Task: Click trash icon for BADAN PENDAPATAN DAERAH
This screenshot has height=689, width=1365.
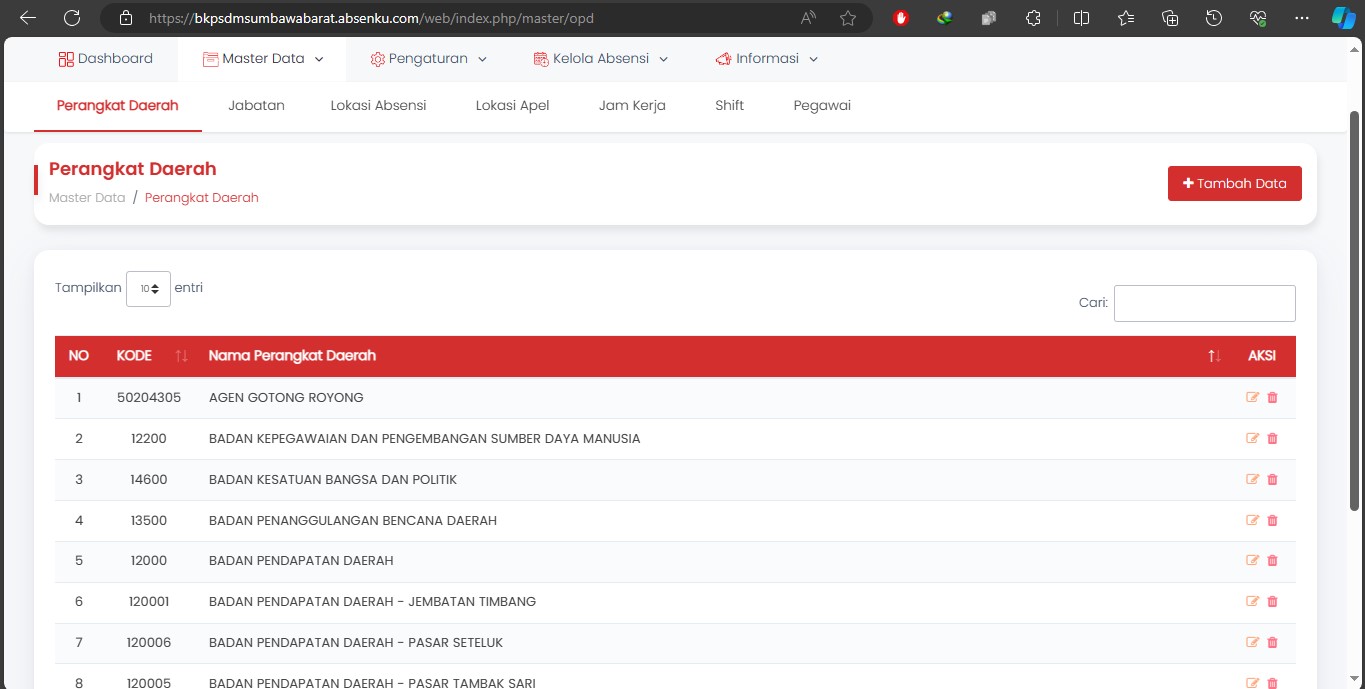Action: [1272, 561]
